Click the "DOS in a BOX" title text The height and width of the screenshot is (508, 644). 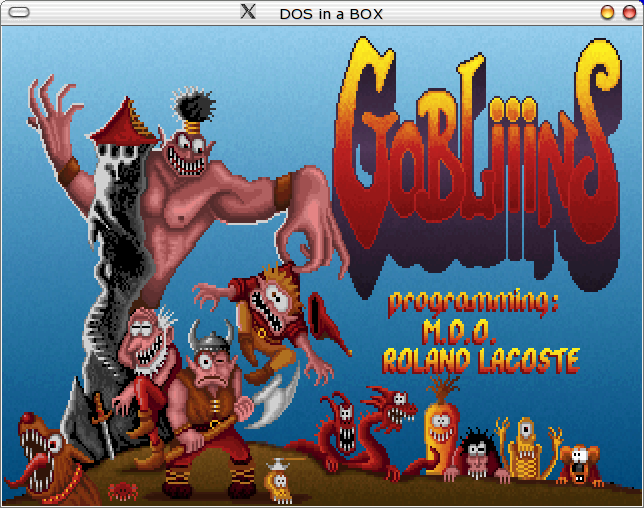pos(331,14)
